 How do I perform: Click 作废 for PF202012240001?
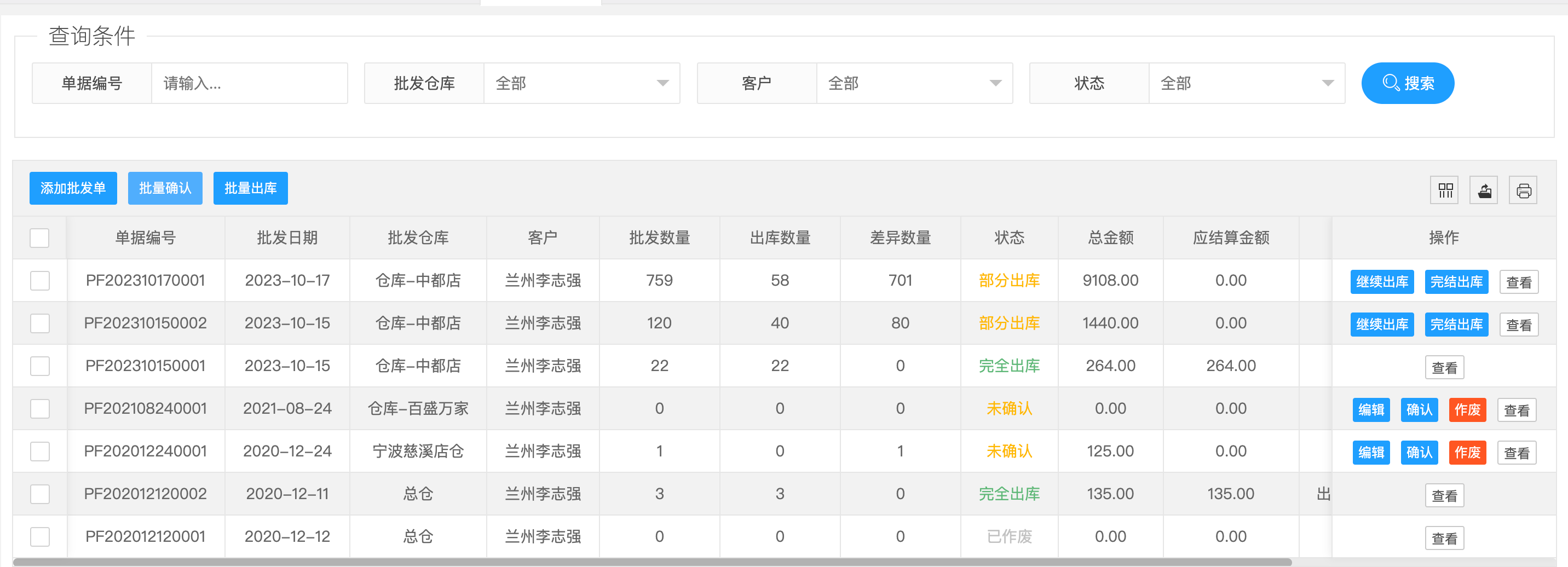tap(1468, 452)
